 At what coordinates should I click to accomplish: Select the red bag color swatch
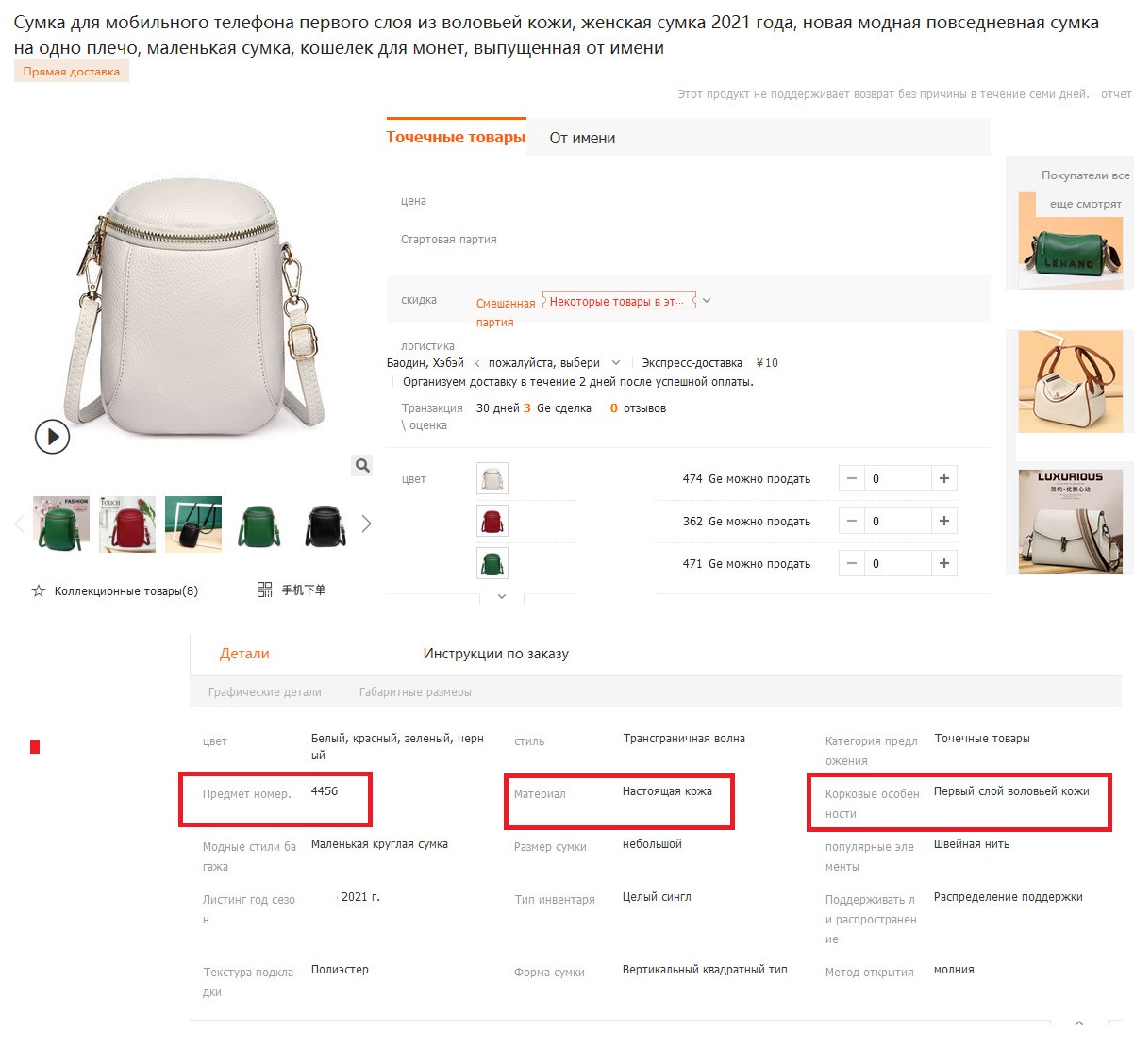pyautogui.click(x=492, y=521)
